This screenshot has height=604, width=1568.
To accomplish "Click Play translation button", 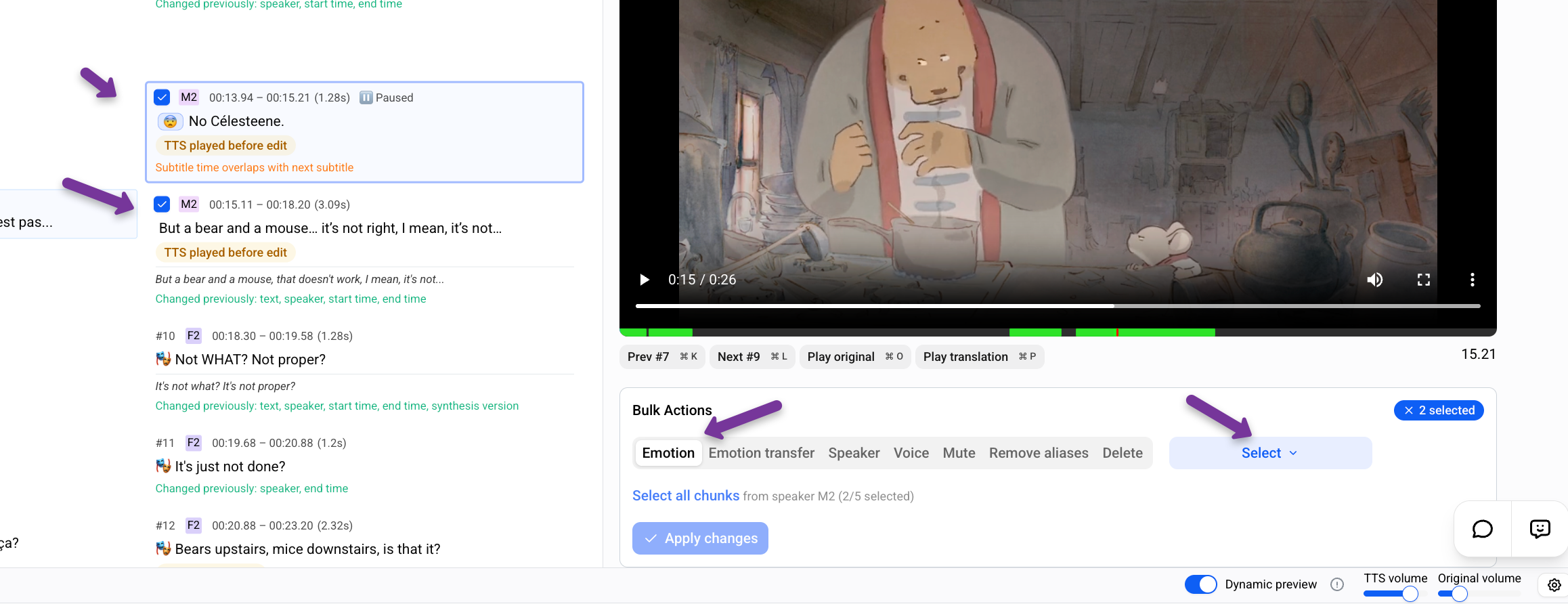I will pyautogui.click(x=980, y=357).
